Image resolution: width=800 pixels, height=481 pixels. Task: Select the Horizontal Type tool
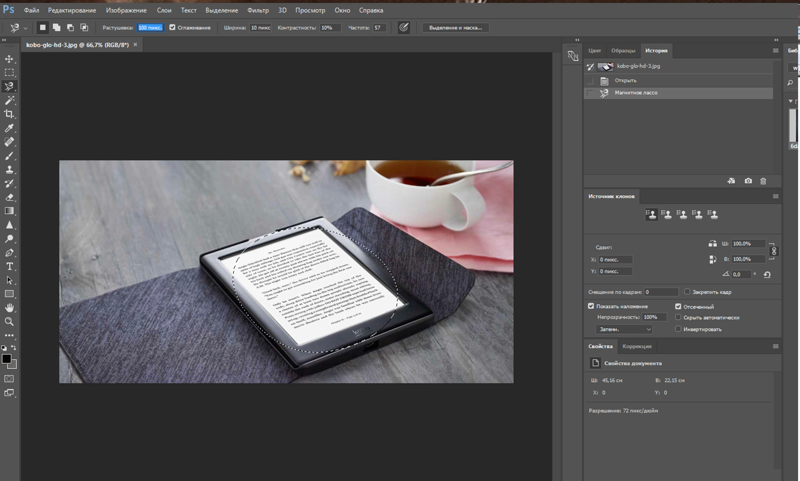pyautogui.click(x=10, y=267)
